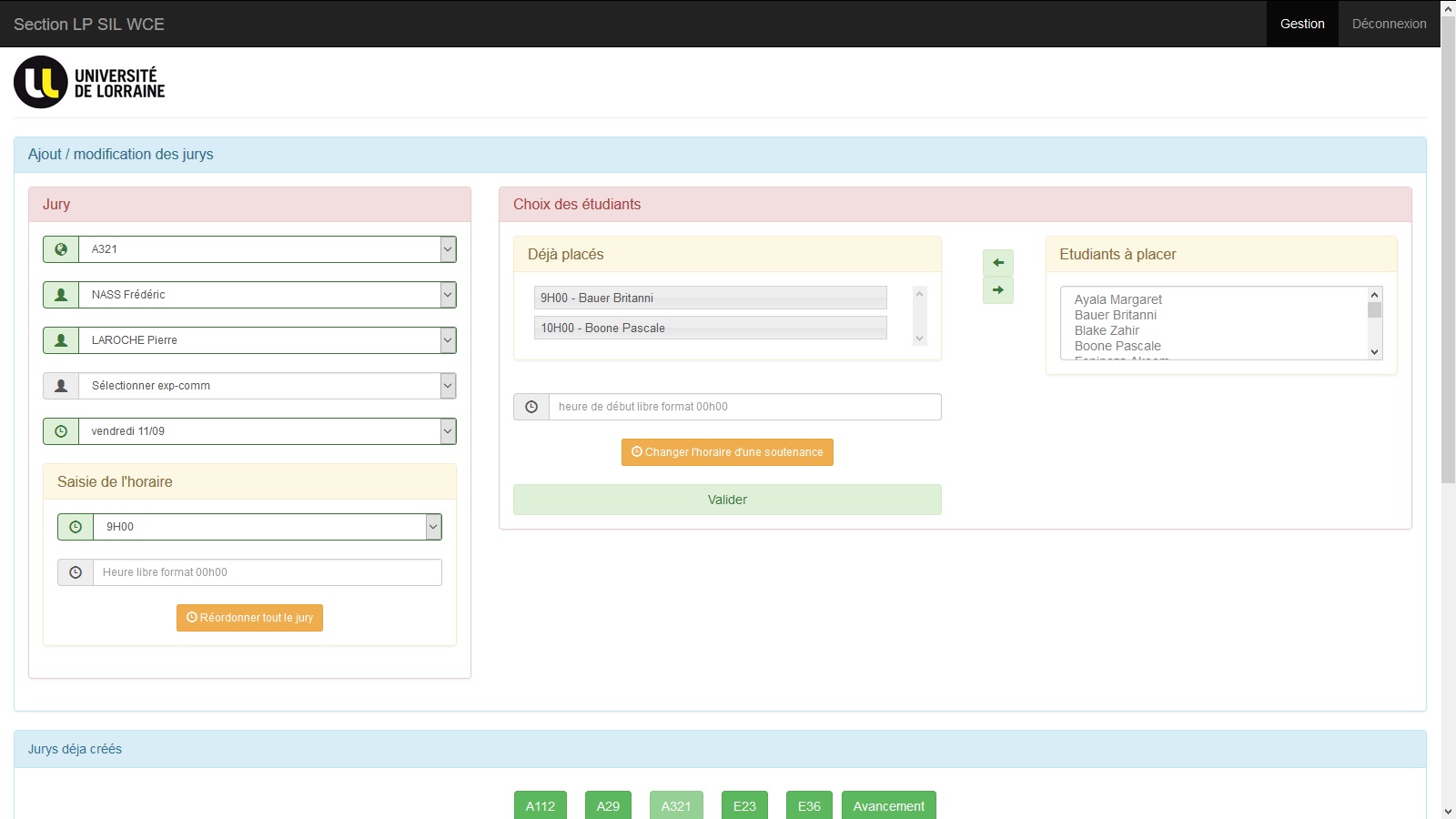Click the Université de Lorraine logo

pyautogui.click(x=89, y=82)
